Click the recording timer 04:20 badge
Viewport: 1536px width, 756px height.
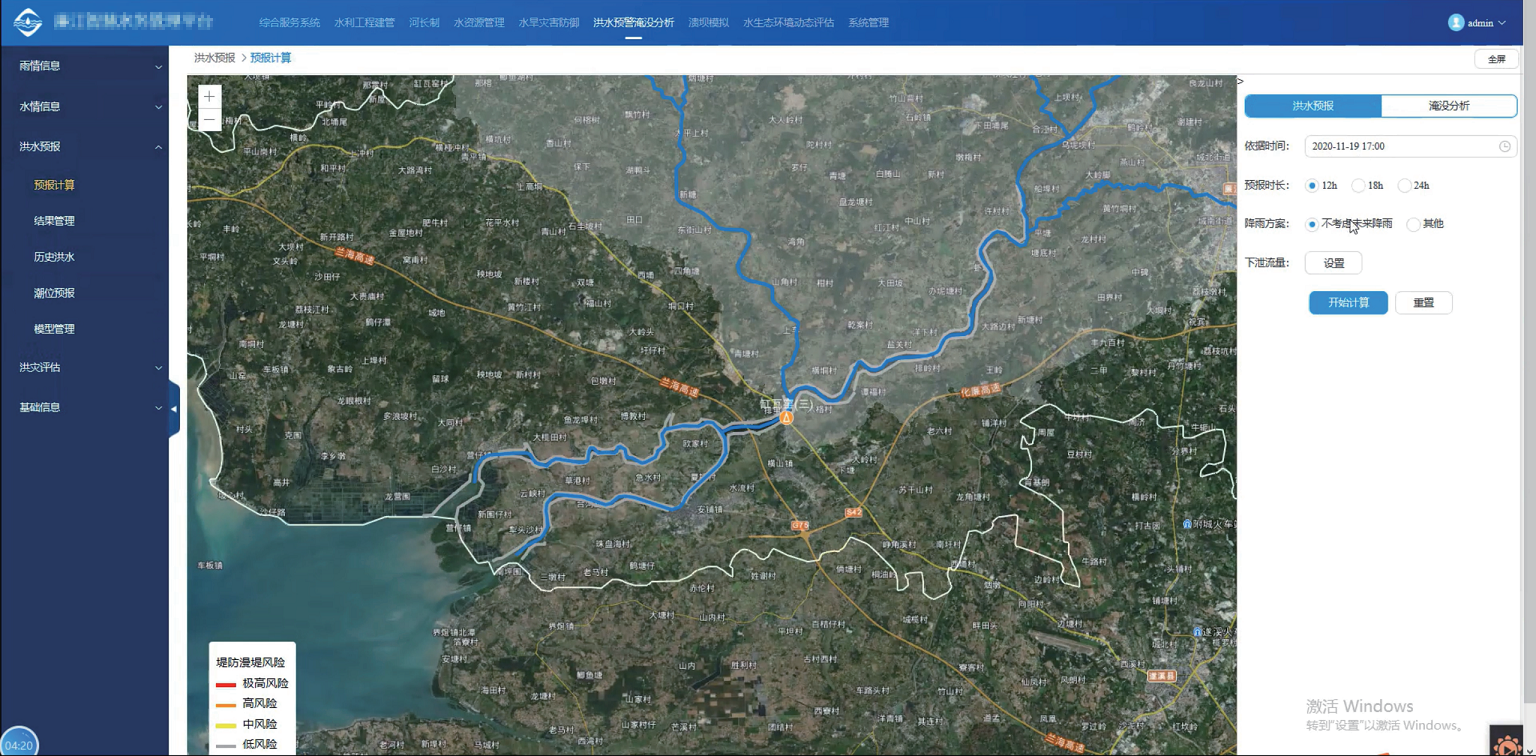point(19,743)
